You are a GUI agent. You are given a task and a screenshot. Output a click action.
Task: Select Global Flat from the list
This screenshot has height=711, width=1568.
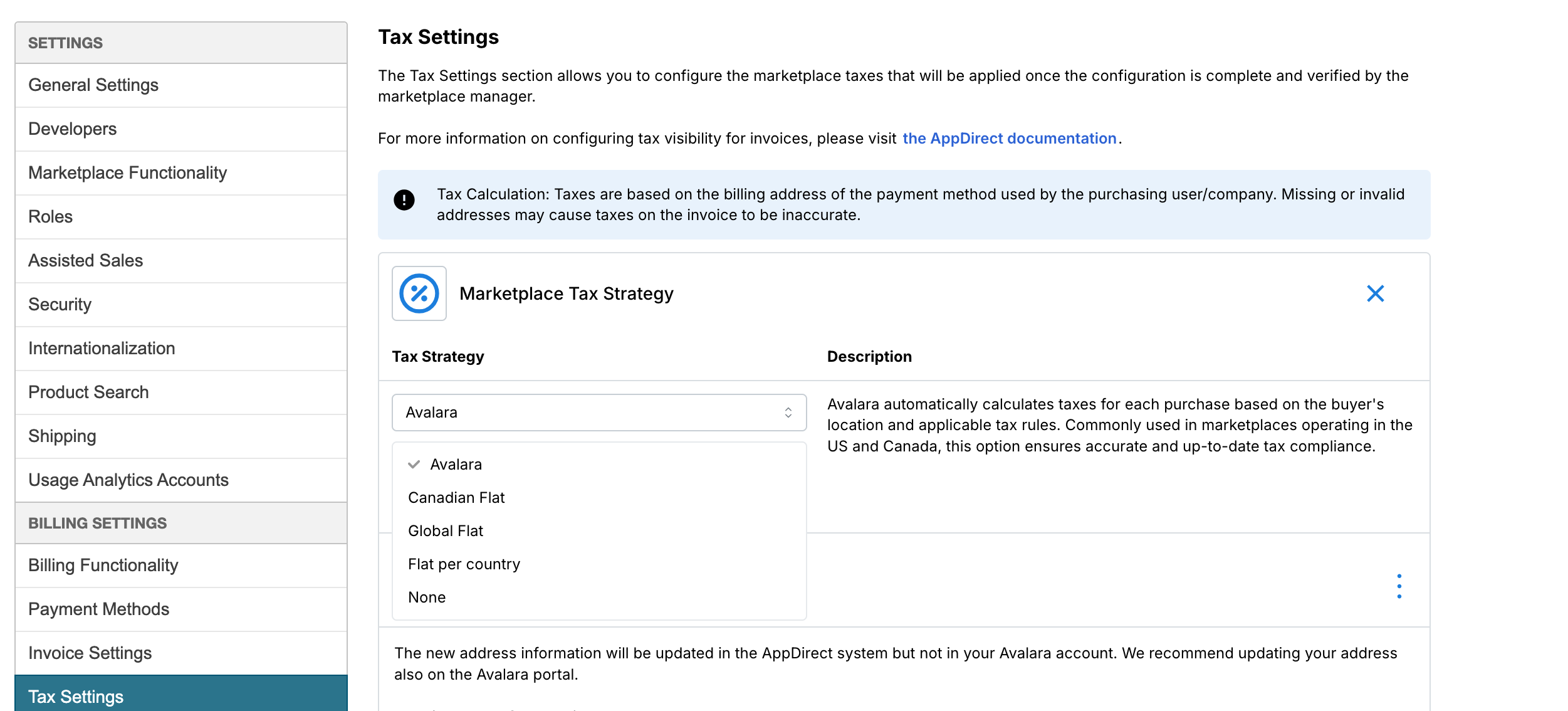446,531
